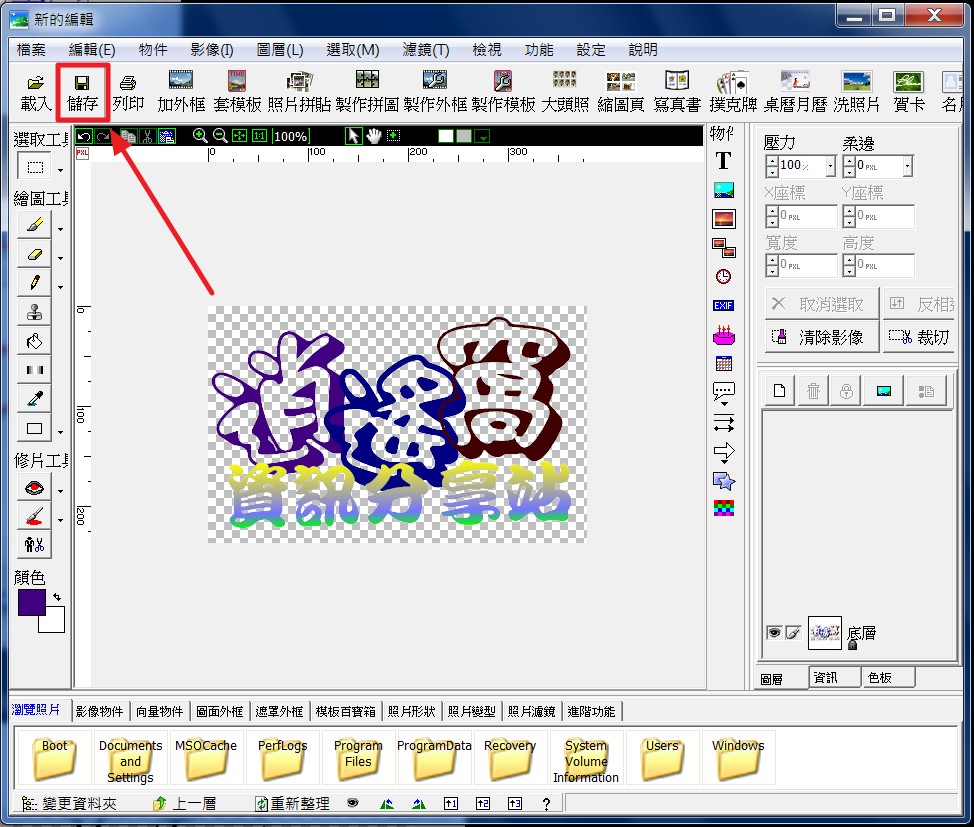The height and width of the screenshot is (827, 974).
Task: Select the eraser tool
Action: click(x=35, y=254)
